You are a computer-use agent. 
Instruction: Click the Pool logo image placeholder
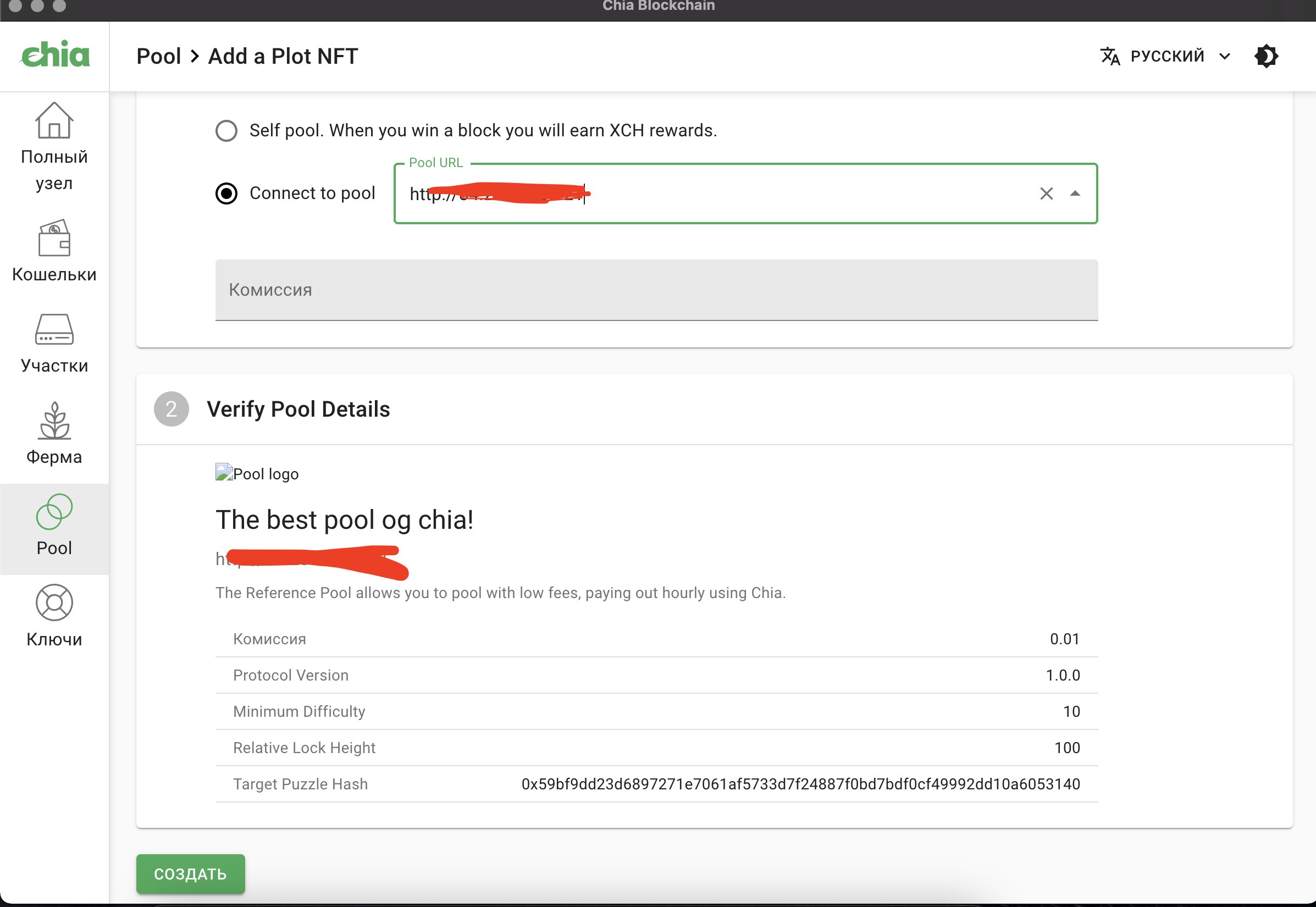point(257,473)
